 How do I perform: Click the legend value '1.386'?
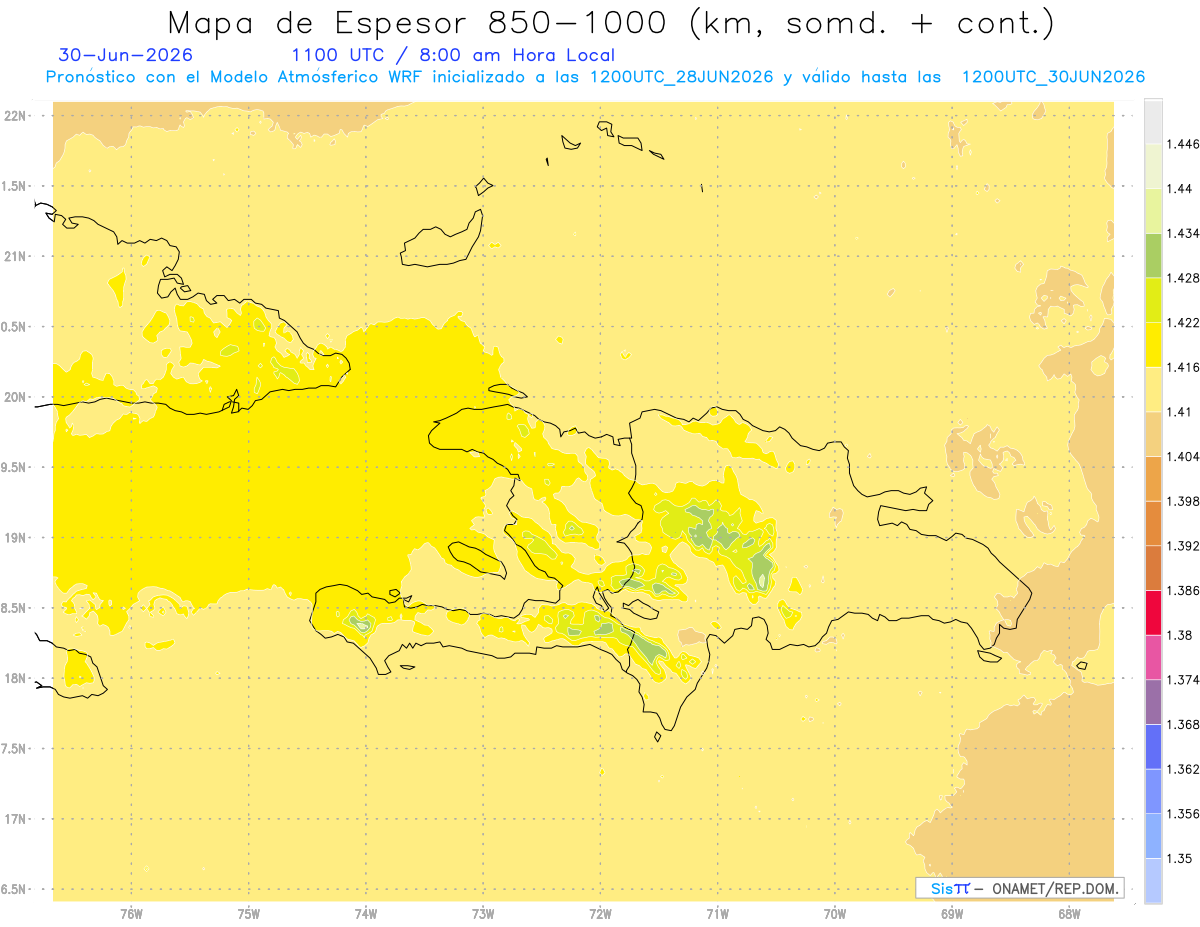coord(1185,590)
